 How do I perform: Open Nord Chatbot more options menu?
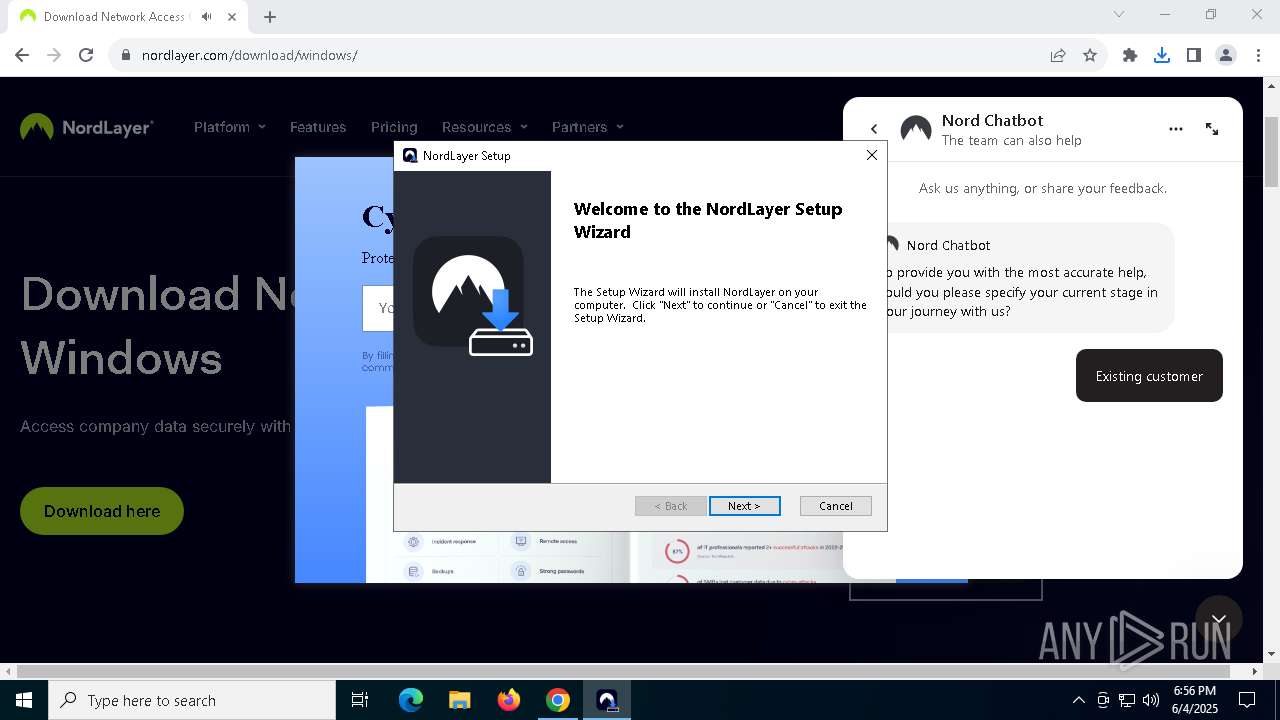coord(1176,129)
